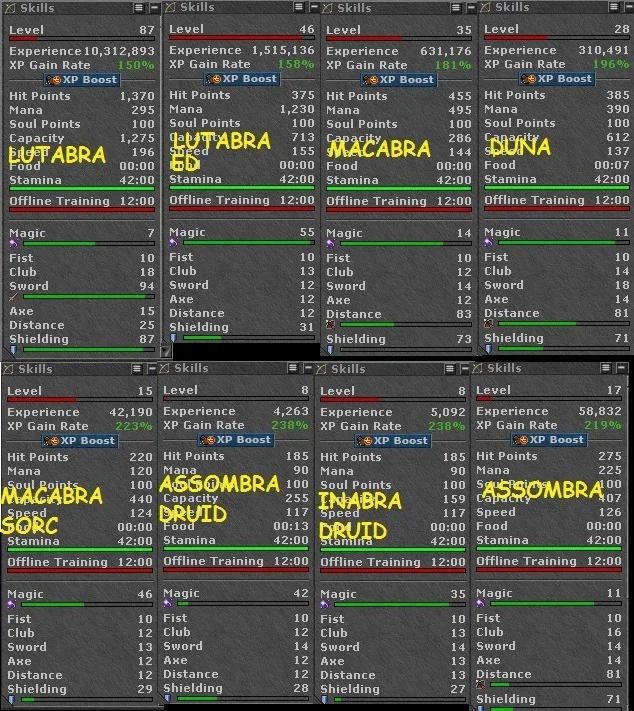Click the Hit Points value 1,370
The image size is (634, 711).
click(137, 96)
